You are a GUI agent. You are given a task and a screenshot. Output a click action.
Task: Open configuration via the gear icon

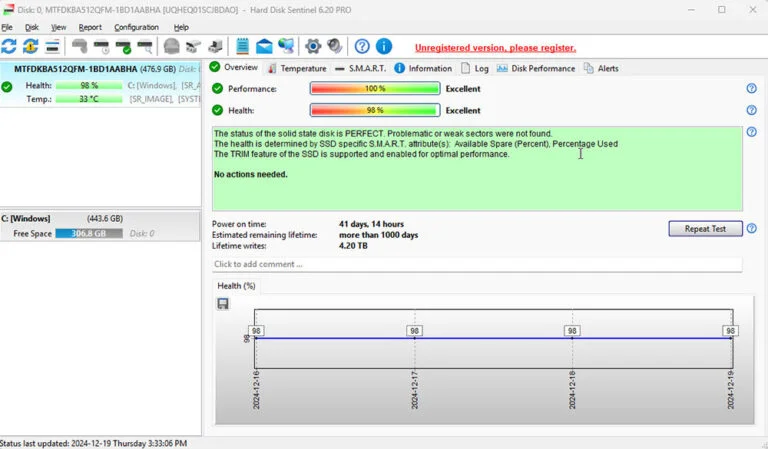pos(313,47)
